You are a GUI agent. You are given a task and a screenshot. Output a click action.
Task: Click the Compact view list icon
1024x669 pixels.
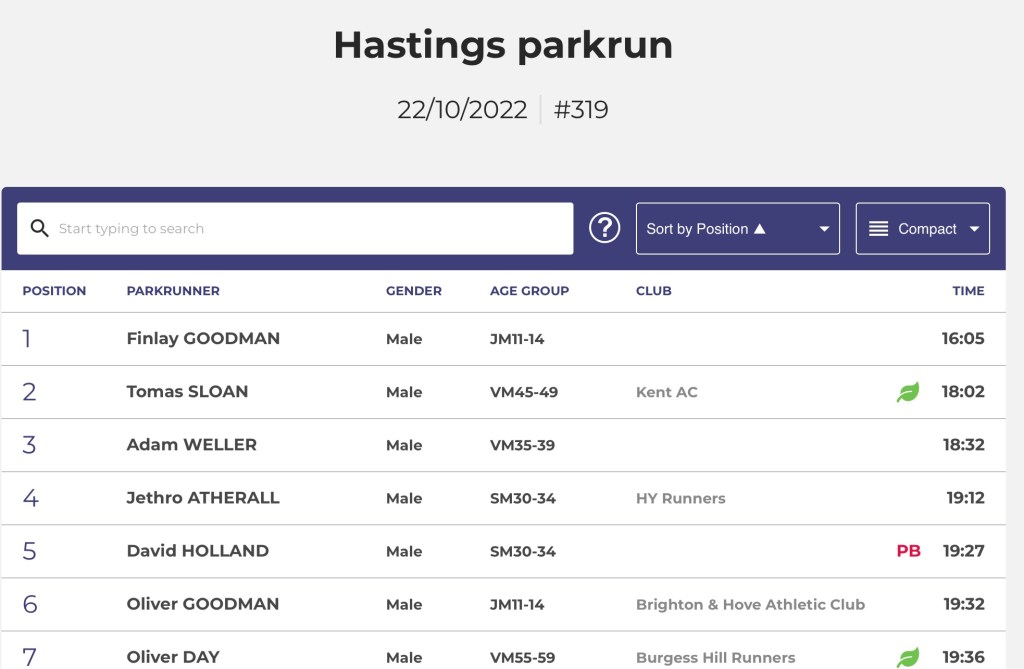pyautogui.click(x=878, y=229)
